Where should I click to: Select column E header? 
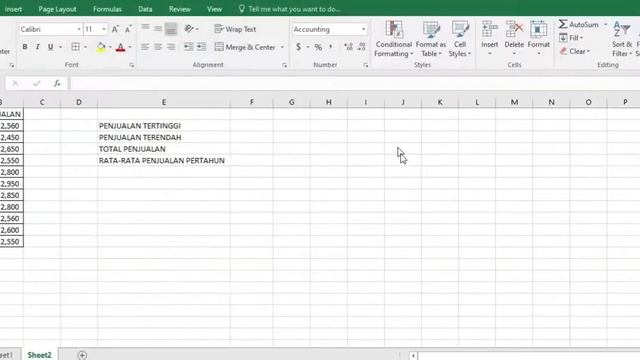164,102
